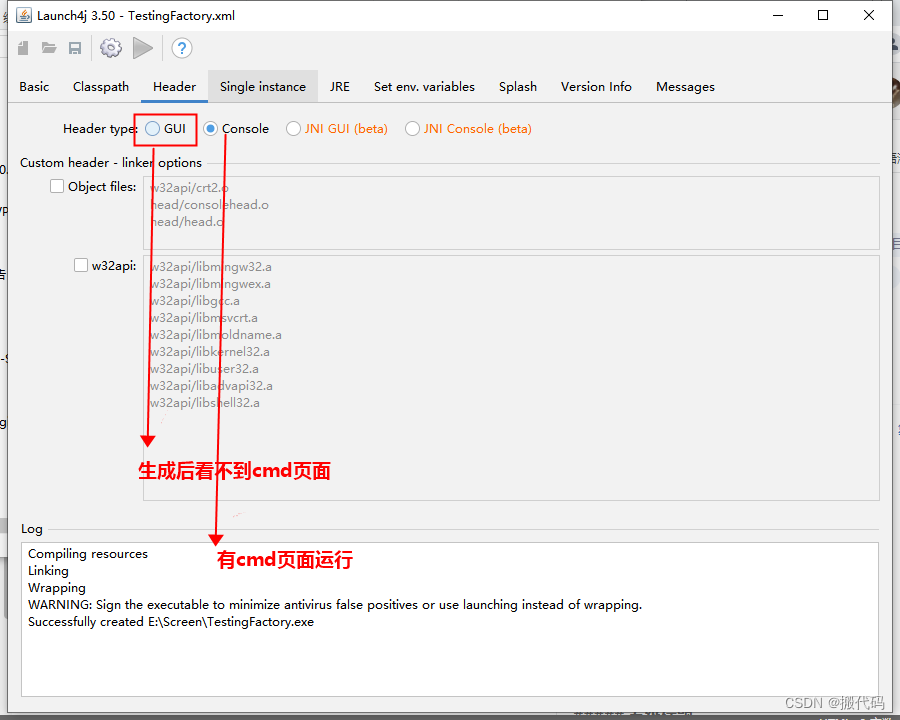Go to the JRE tab
The height and width of the screenshot is (720, 900).
pos(339,86)
